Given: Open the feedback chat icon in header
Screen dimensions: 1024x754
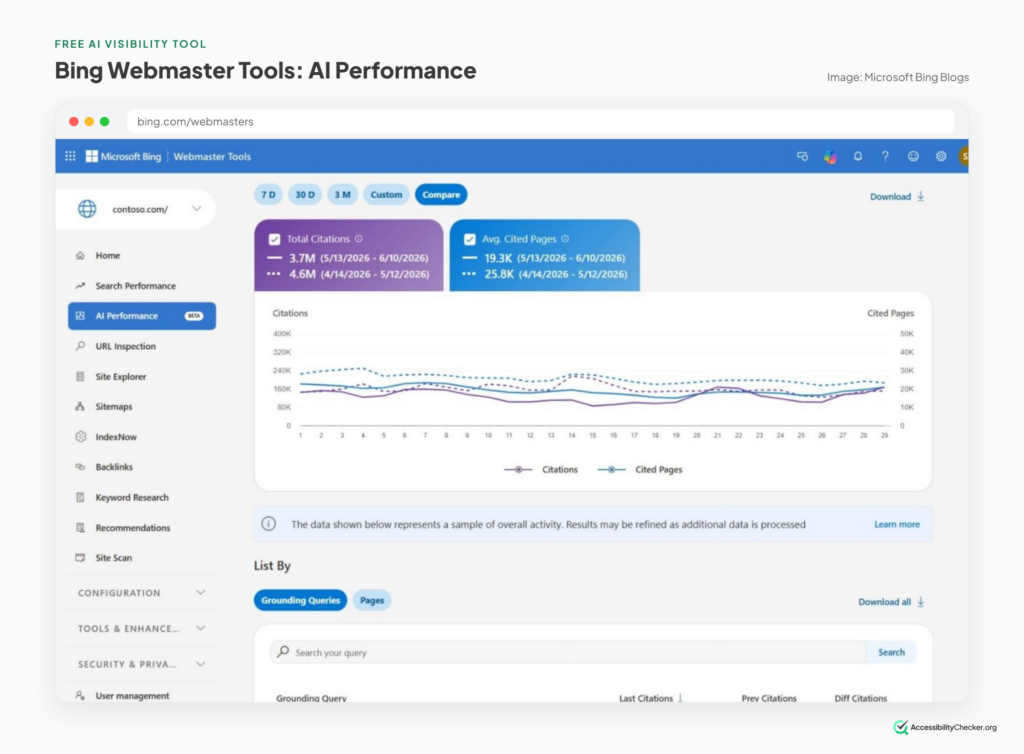Looking at the screenshot, I should click(x=803, y=156).
